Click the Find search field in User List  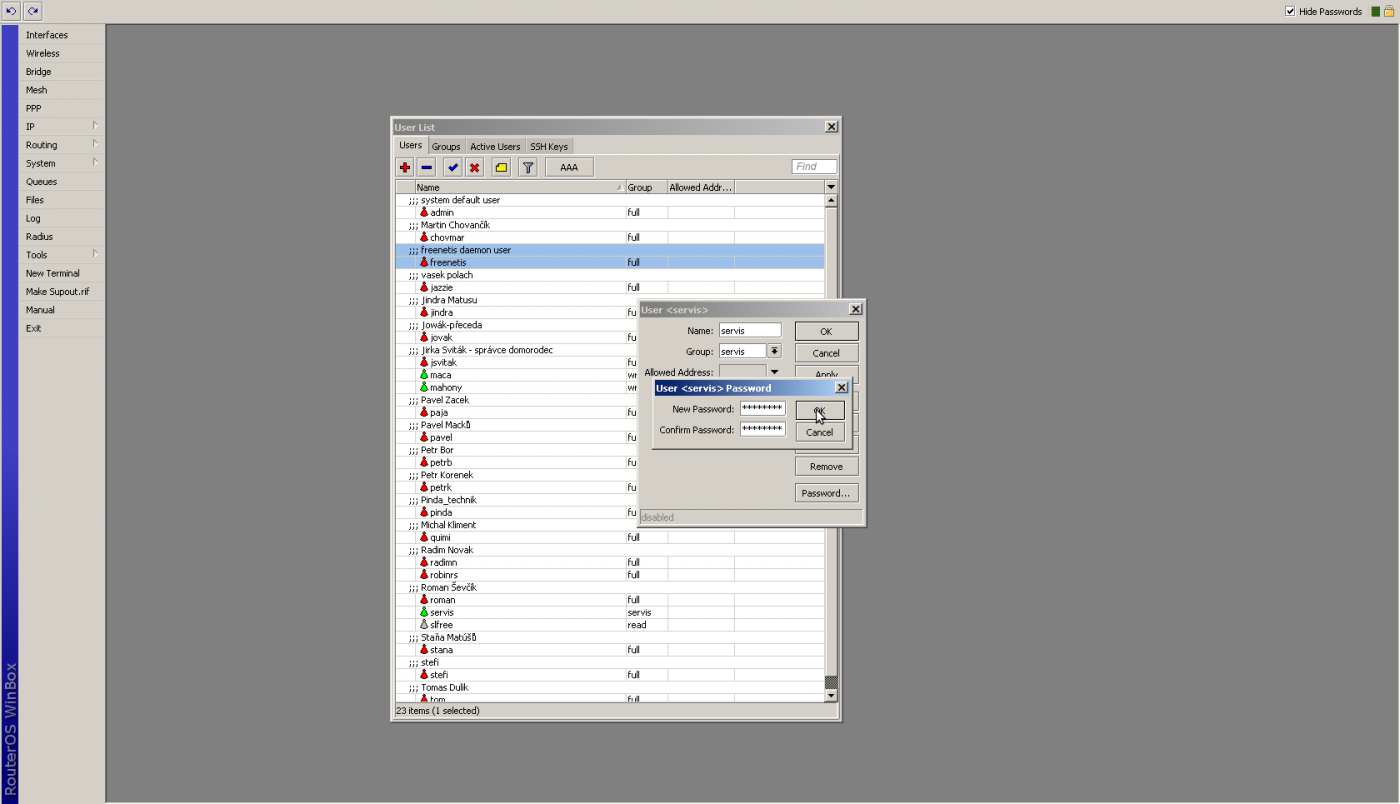tap(814, 167)
